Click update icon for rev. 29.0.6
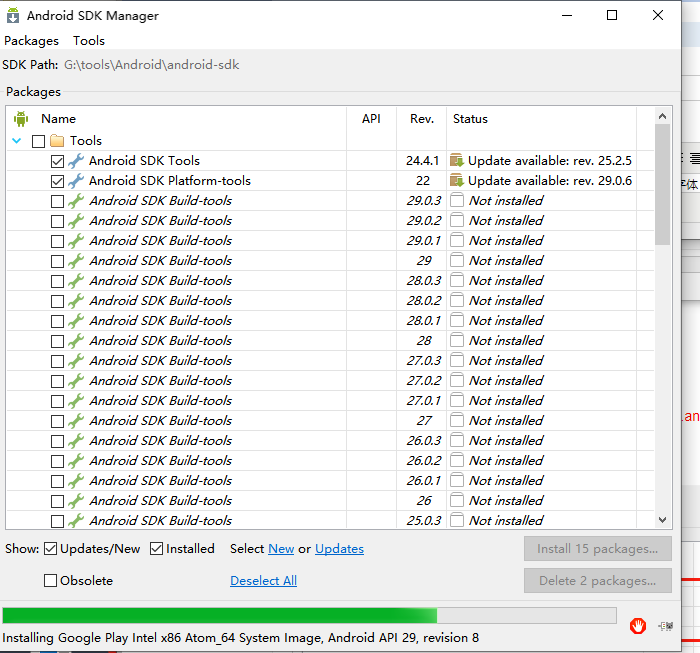 (457, 180)
